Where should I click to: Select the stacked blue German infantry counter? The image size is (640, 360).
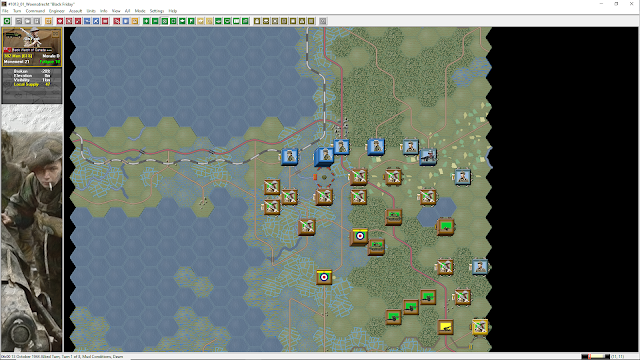coord(324,156)
